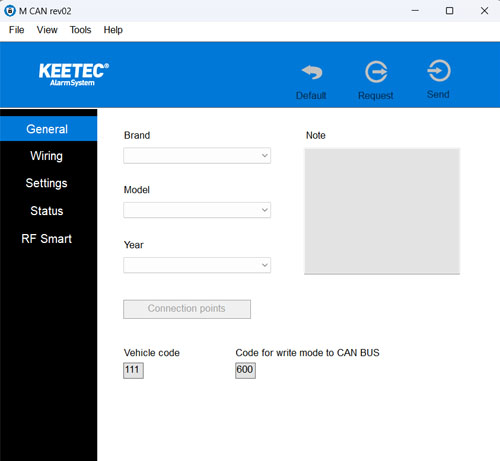Click the Vehicle code field
500x461 pixels.
click(133, 370)
